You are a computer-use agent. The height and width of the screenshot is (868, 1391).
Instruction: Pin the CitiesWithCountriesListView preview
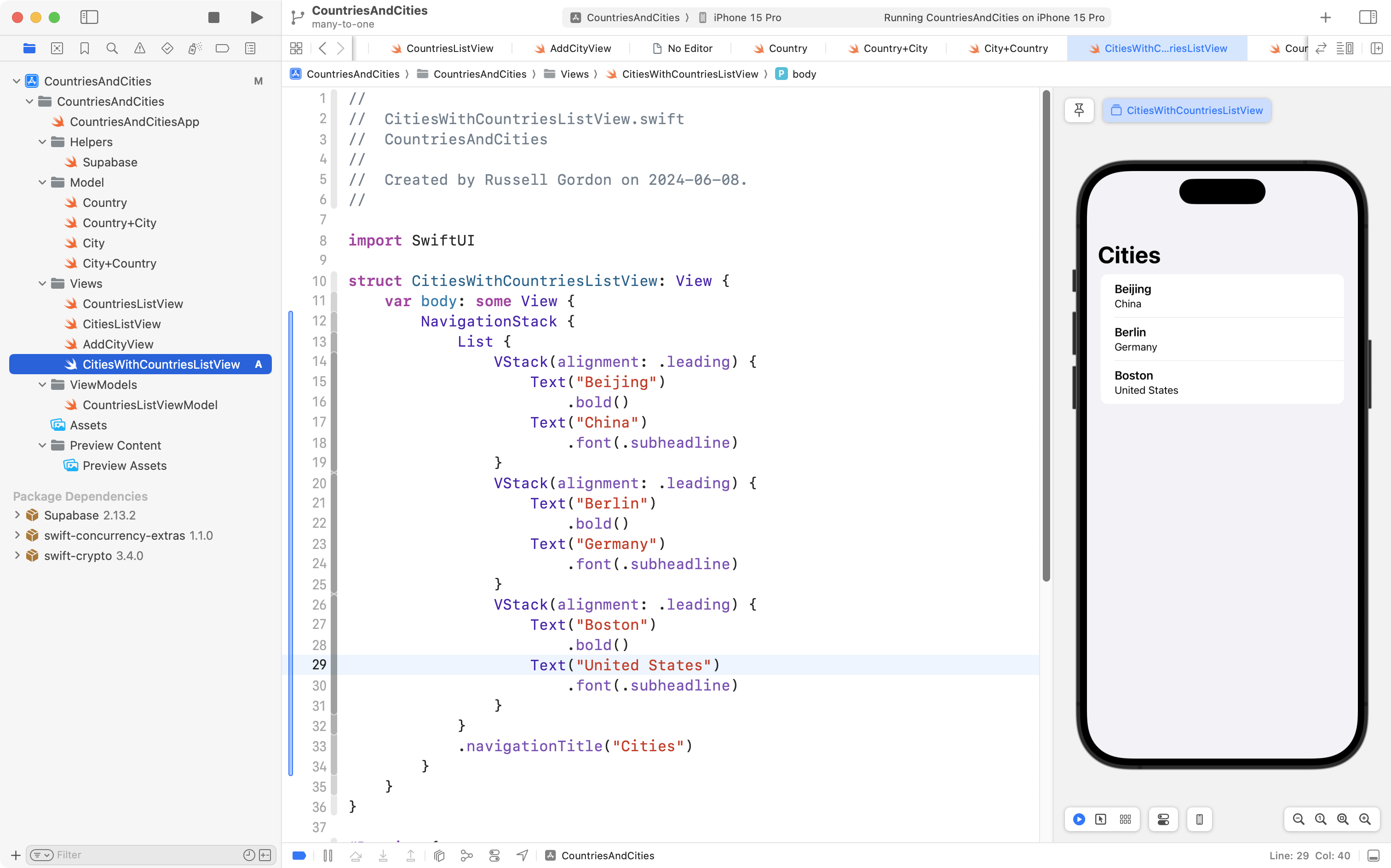point(1079,109)
